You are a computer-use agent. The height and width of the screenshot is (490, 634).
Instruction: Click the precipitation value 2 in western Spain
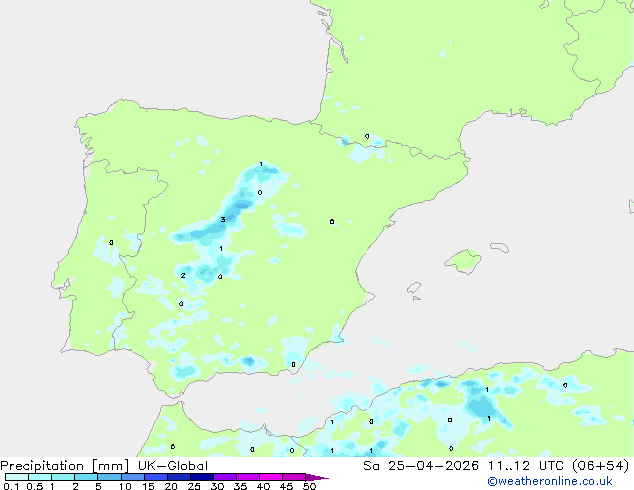(x=183, y=275)
